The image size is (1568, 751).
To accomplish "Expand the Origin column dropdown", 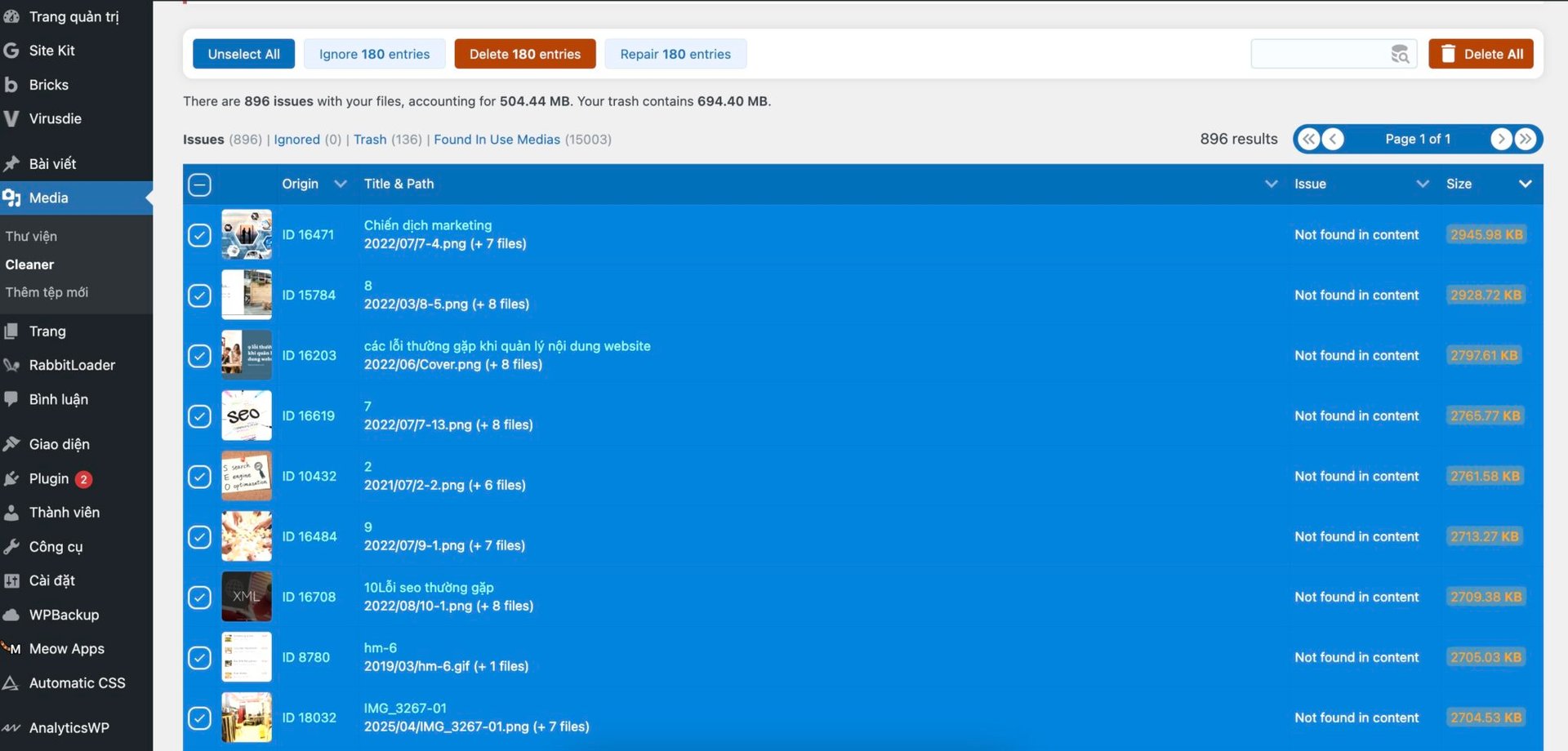I will pos(341,184).
